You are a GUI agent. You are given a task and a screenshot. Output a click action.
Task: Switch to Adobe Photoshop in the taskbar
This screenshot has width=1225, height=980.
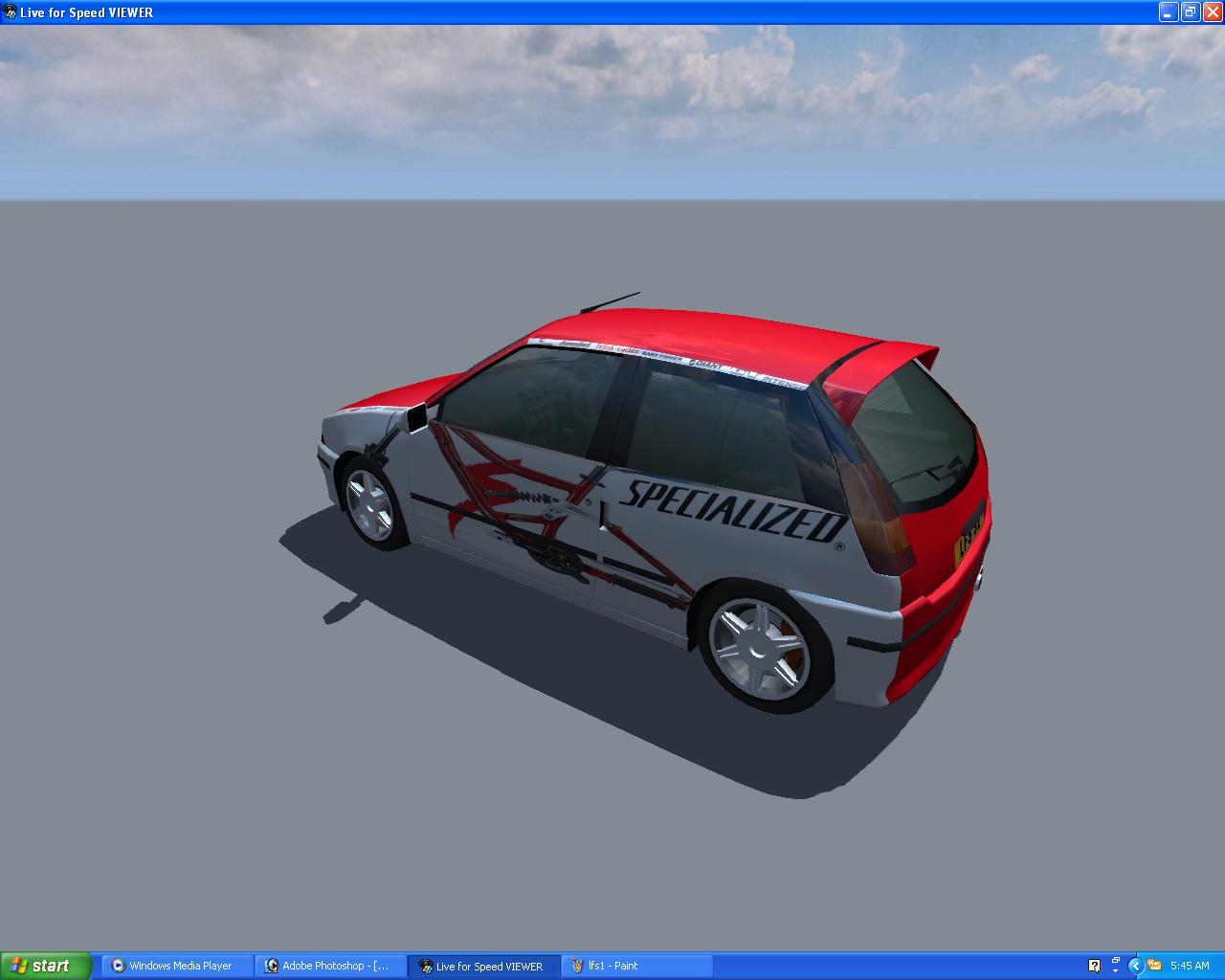(331, 966)
